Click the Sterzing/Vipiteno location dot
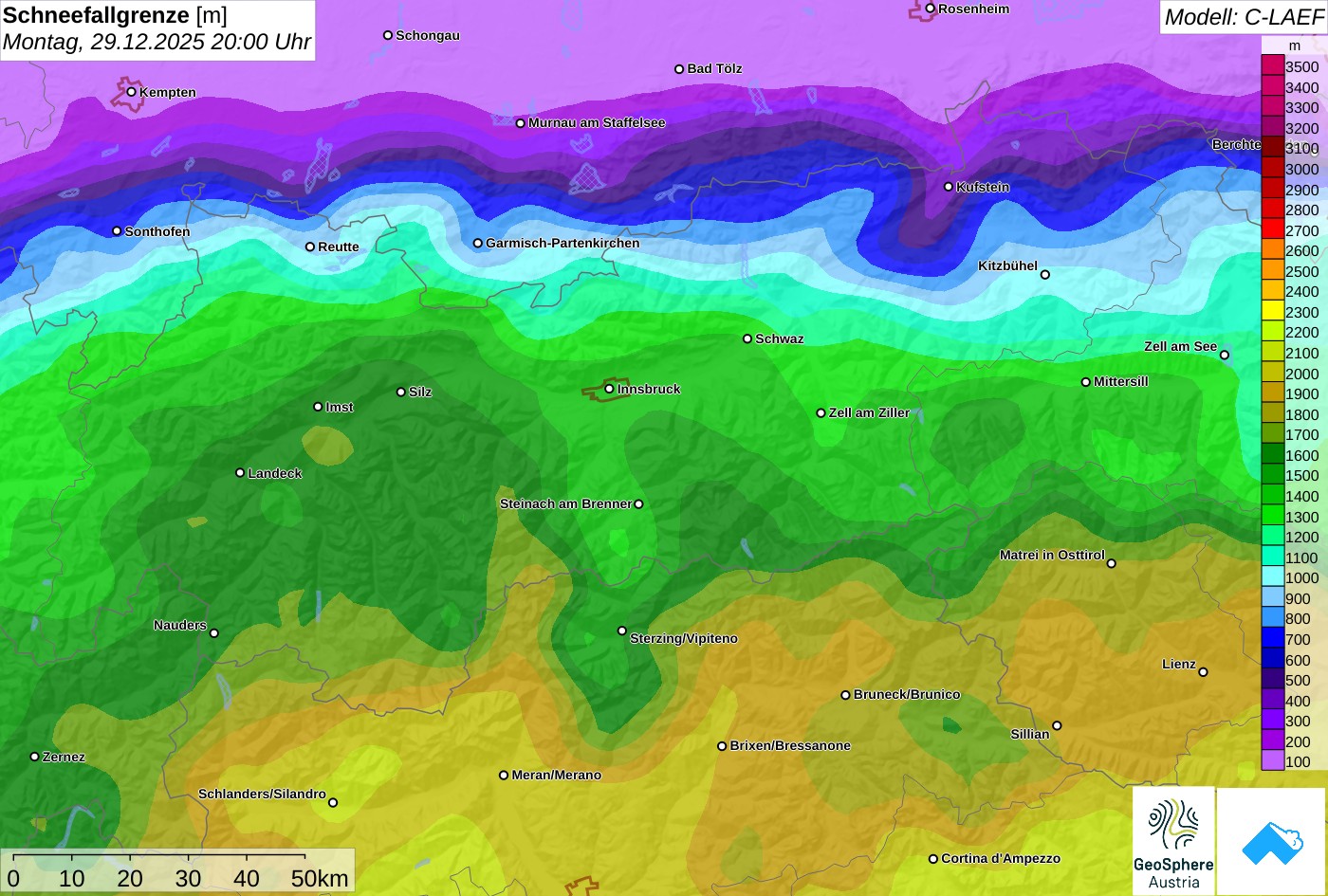Image resolution: width=1328 pixels, height=896 pixels. click(x=622, y=631)
